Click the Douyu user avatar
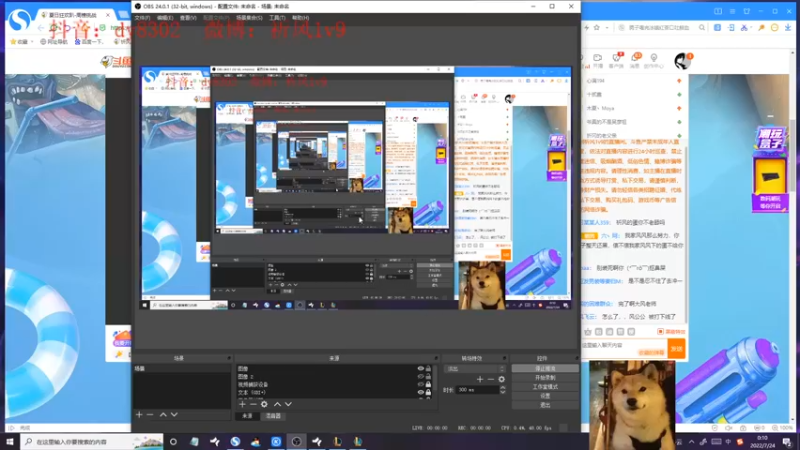800x450 pixels. [x=682, y=61]
